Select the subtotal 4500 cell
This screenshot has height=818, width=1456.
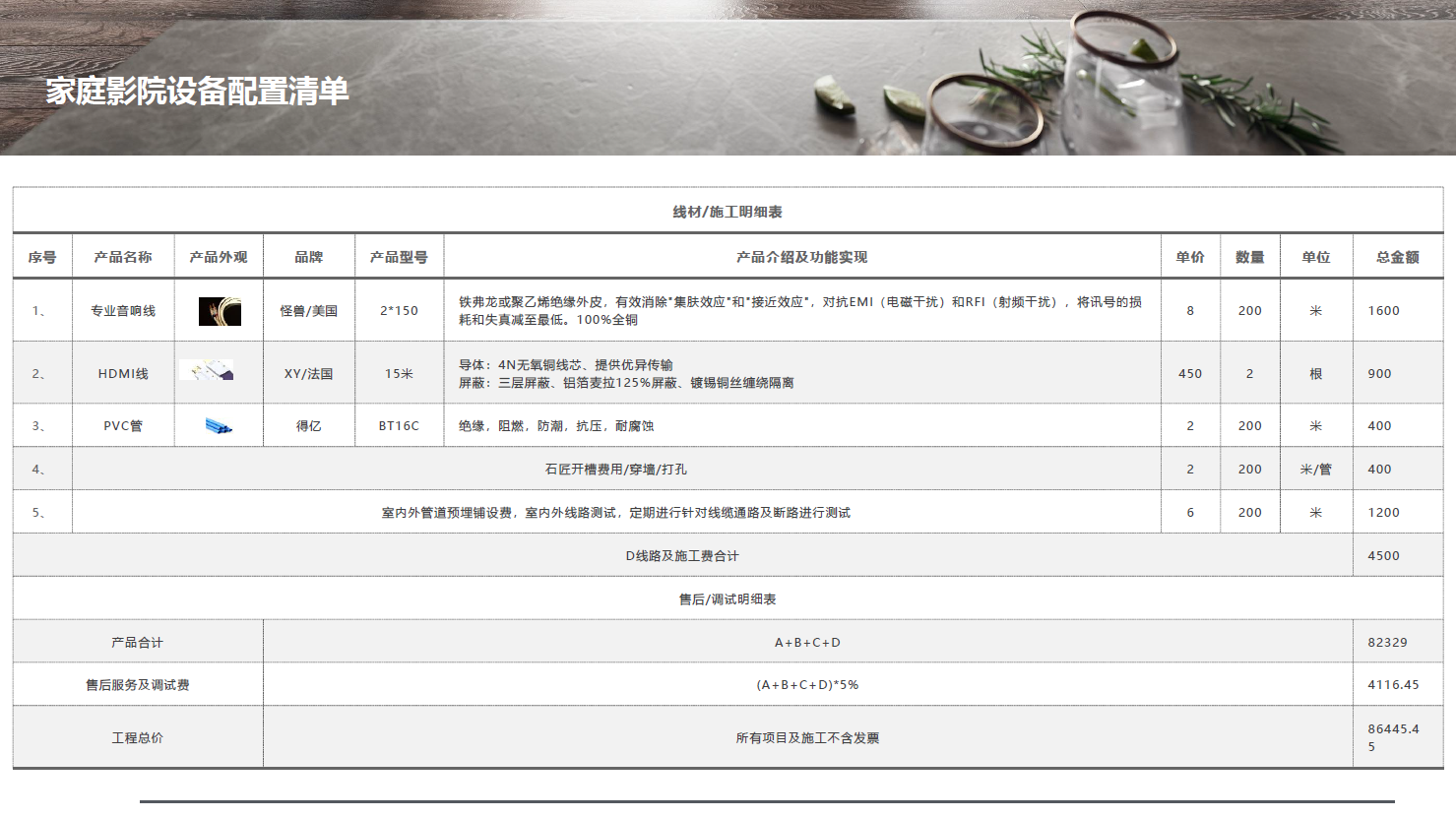[x=1398, y=556]
